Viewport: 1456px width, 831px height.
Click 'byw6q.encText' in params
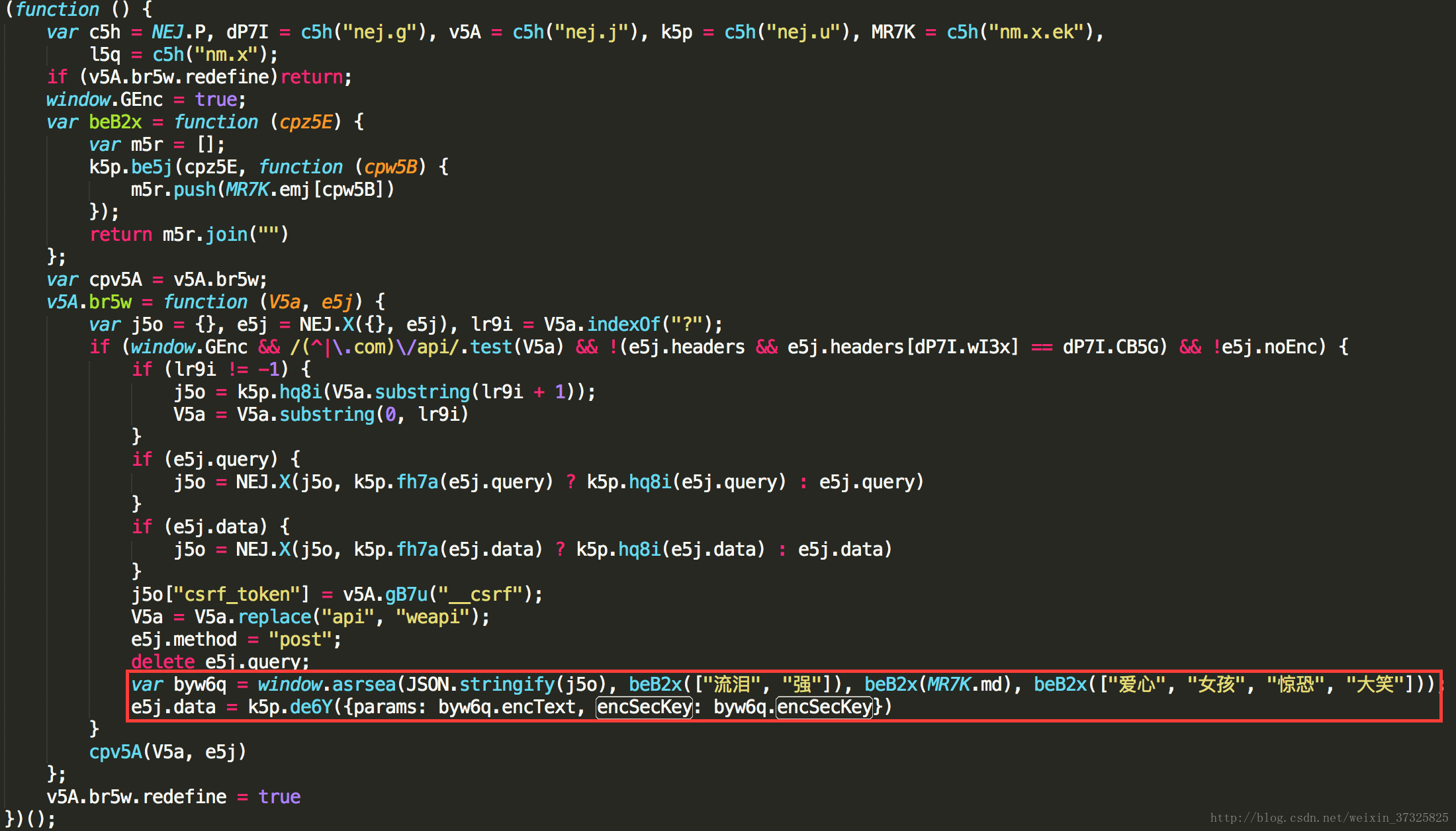coord(506,707)
